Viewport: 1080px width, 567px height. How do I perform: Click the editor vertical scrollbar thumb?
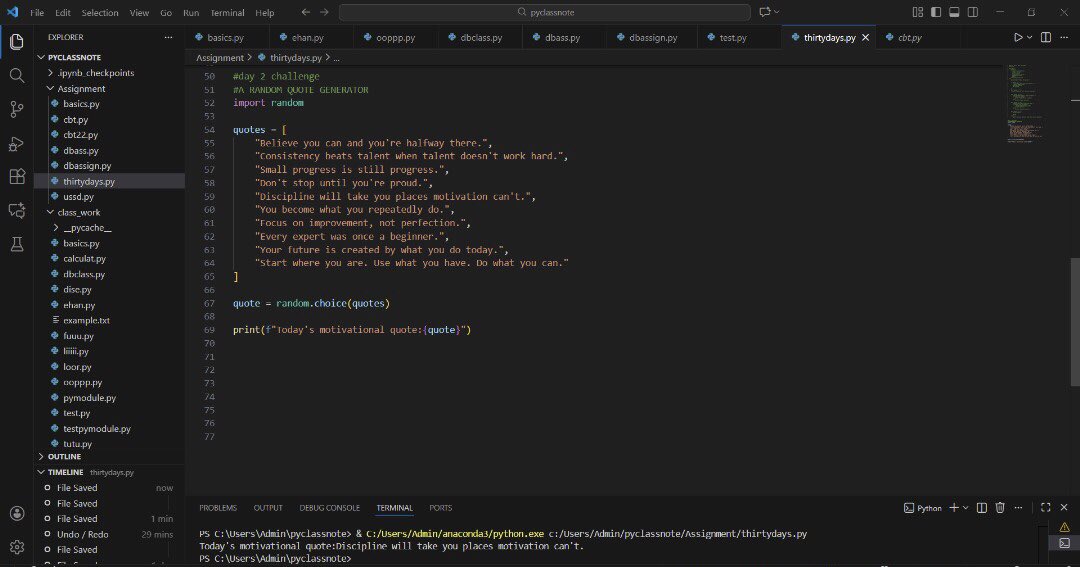[1075, 322]
